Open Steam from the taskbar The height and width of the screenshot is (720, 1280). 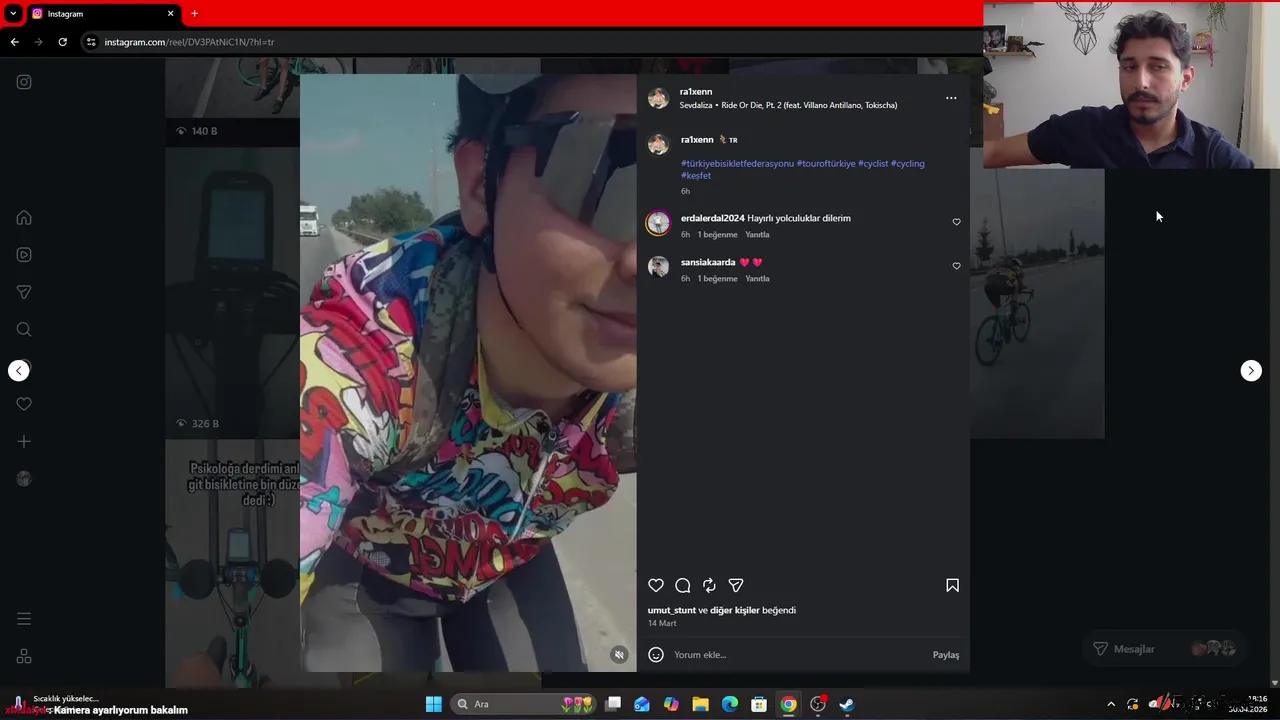click(847, 704)
